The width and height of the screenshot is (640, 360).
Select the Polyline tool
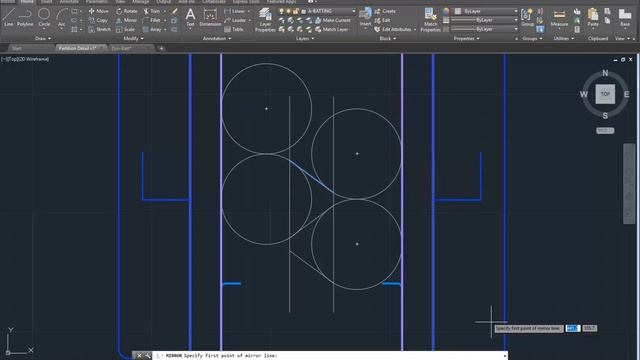[25, 17]
